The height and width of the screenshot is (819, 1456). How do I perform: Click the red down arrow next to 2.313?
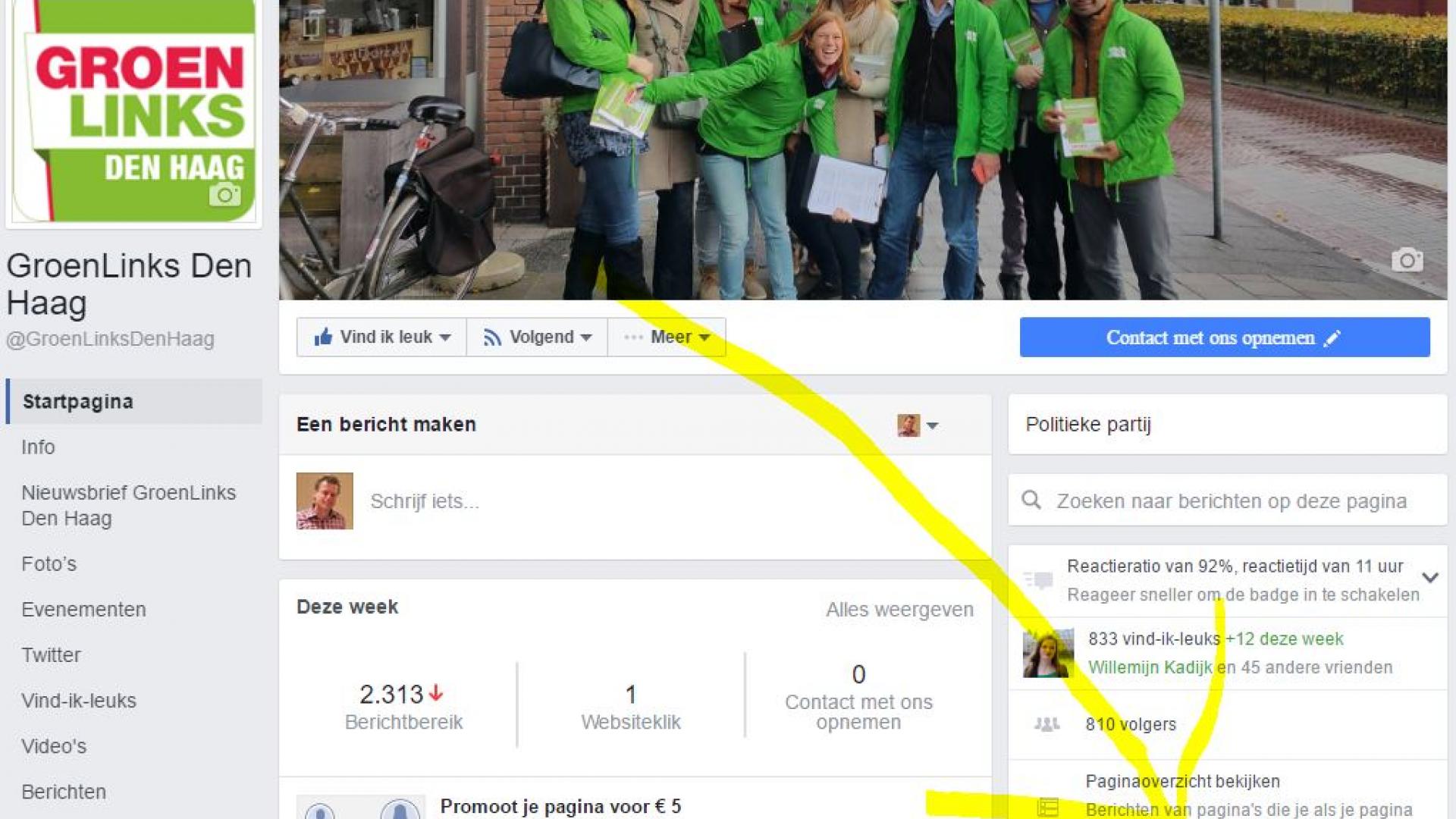click(x=436, y=692)
